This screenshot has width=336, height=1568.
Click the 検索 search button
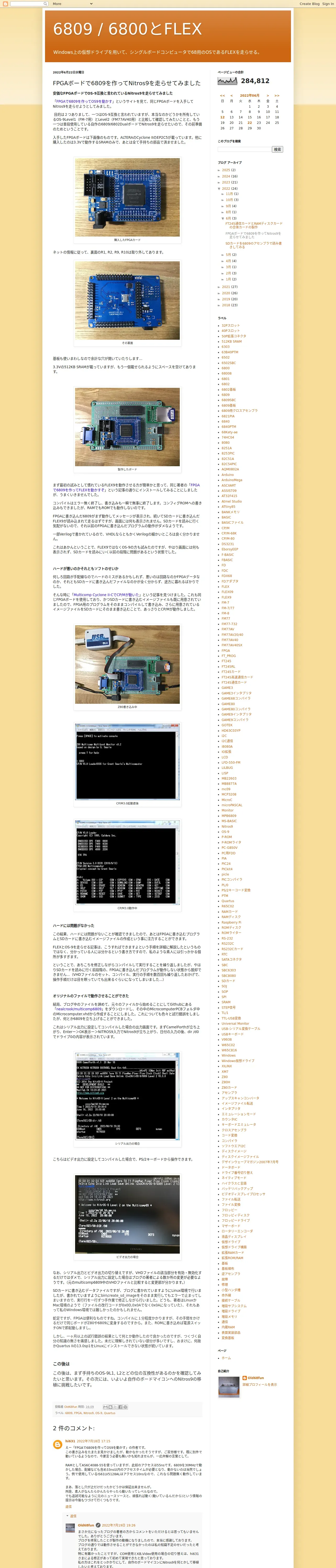pyautogui.click(x=277, y=149)
